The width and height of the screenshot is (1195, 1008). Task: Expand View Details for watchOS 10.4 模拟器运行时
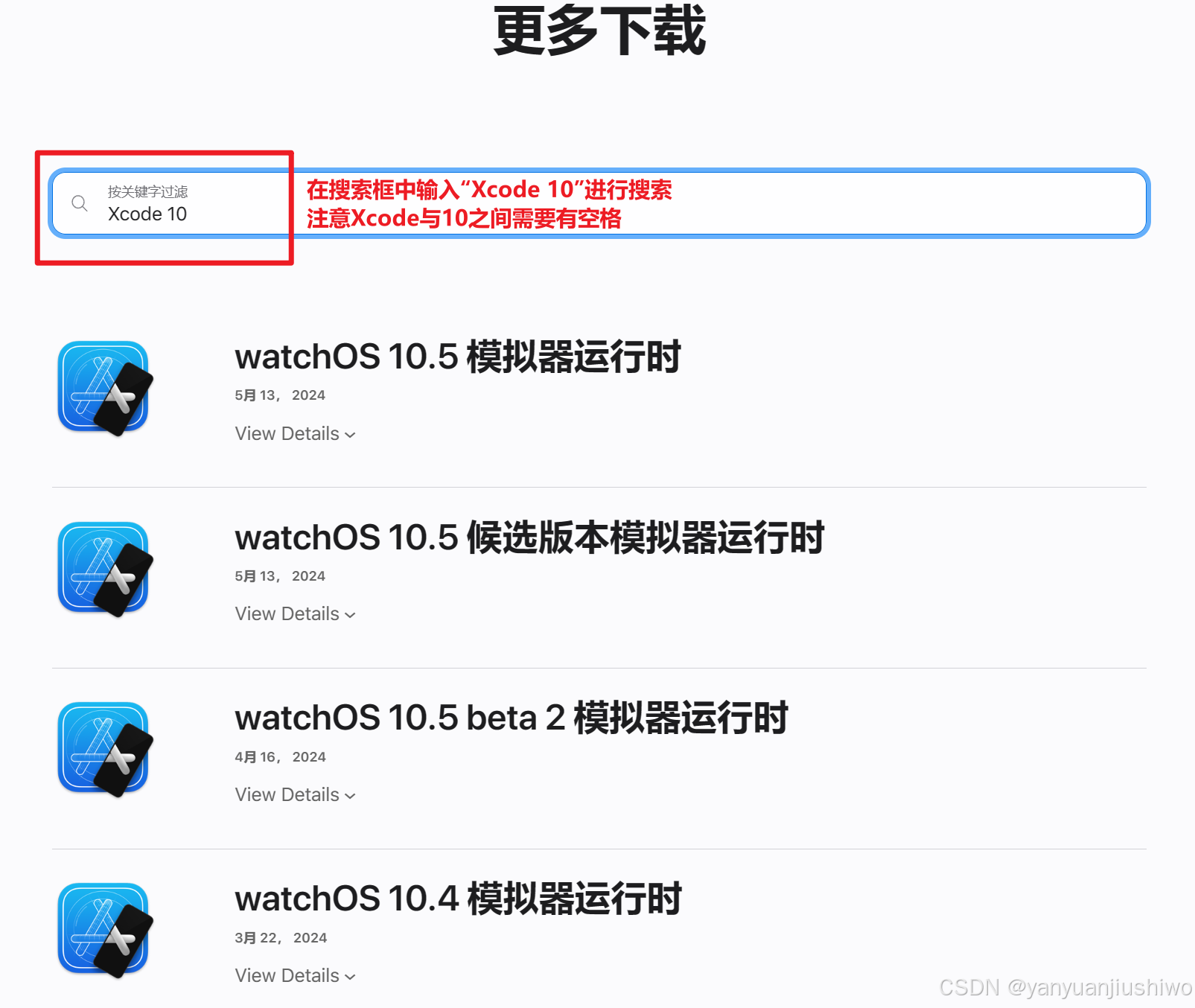tap(295, 975)
